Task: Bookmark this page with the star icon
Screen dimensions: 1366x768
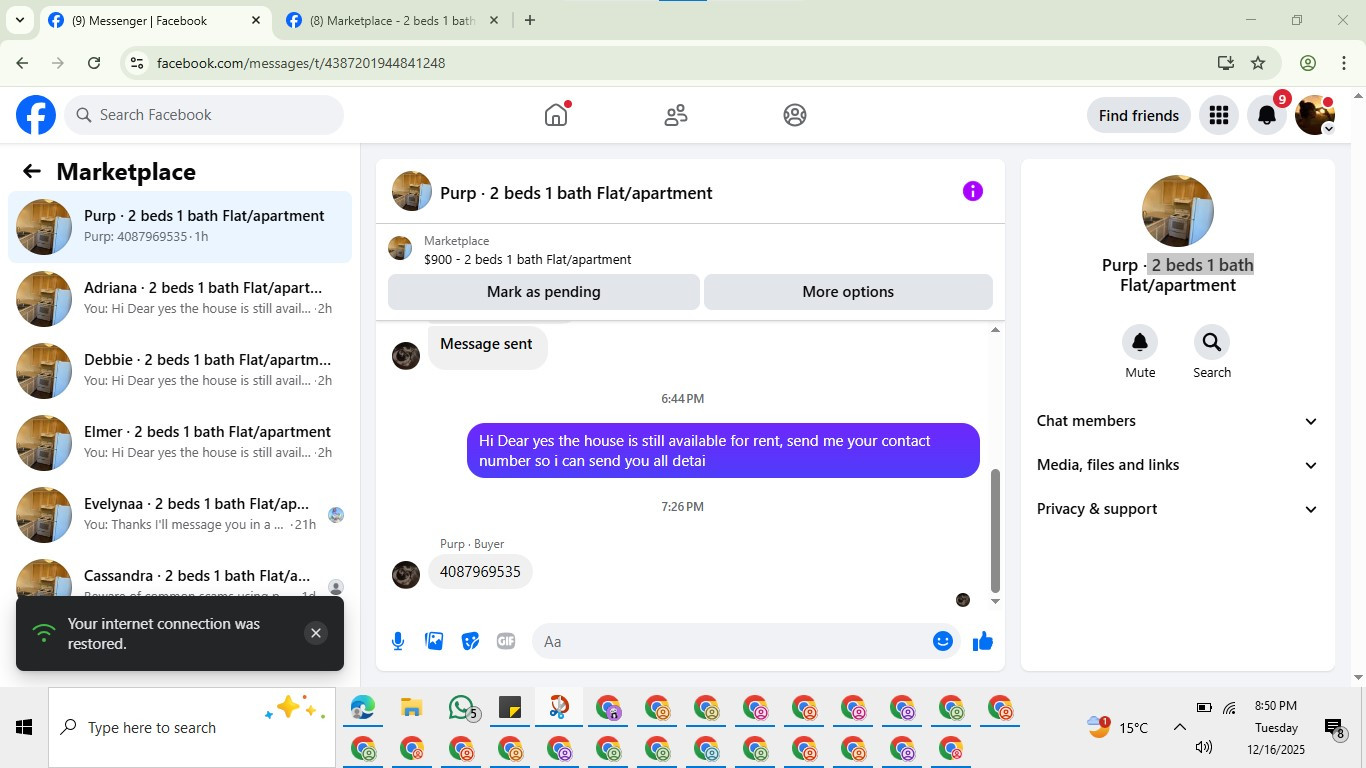Action: (1258, 63)
